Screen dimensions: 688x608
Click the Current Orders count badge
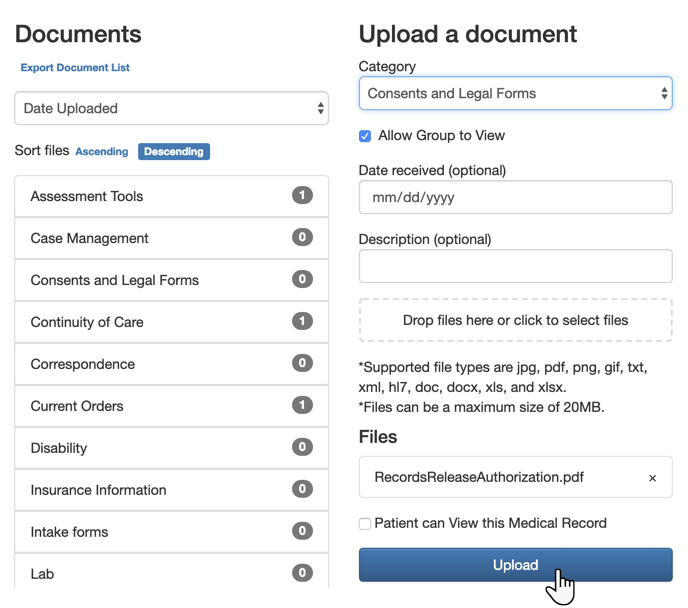pos(302,406)
